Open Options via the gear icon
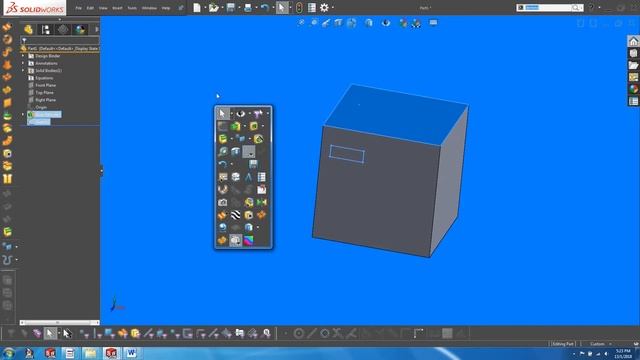This screenshot has width=640, height=360. point(324,7)
